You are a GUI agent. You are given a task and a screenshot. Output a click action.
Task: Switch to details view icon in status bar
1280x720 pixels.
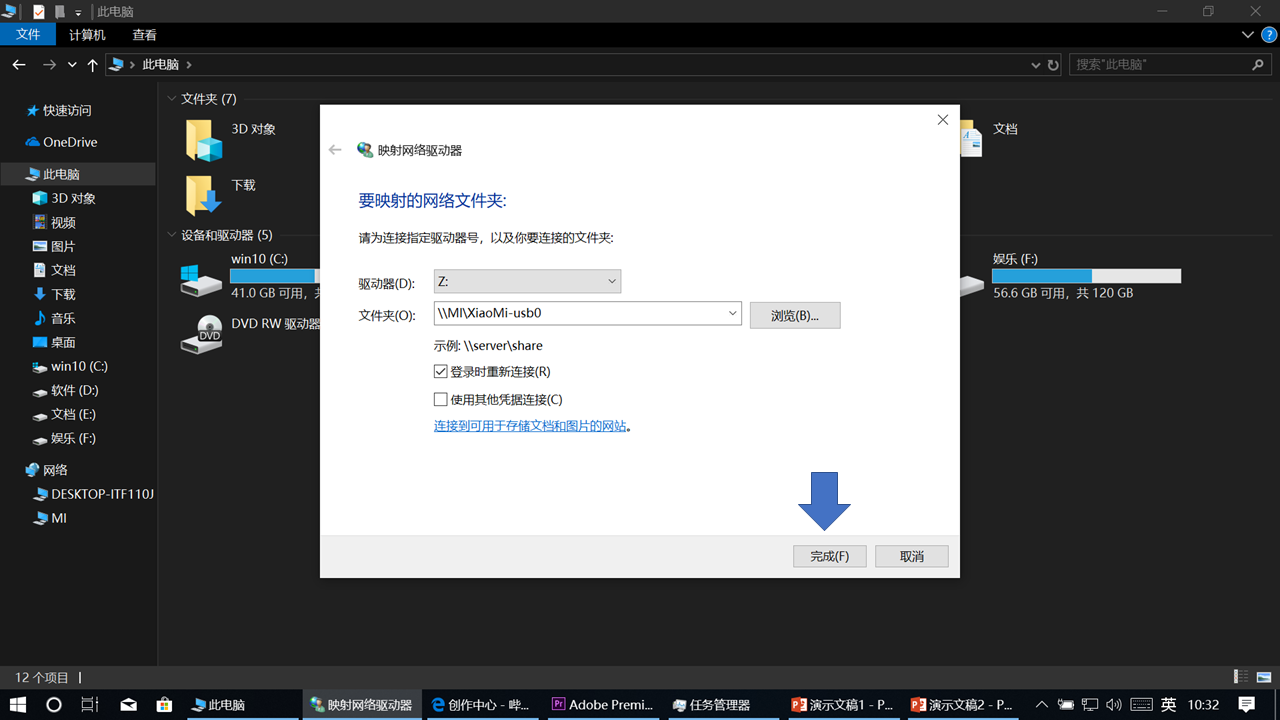[x=1241, y=677]
